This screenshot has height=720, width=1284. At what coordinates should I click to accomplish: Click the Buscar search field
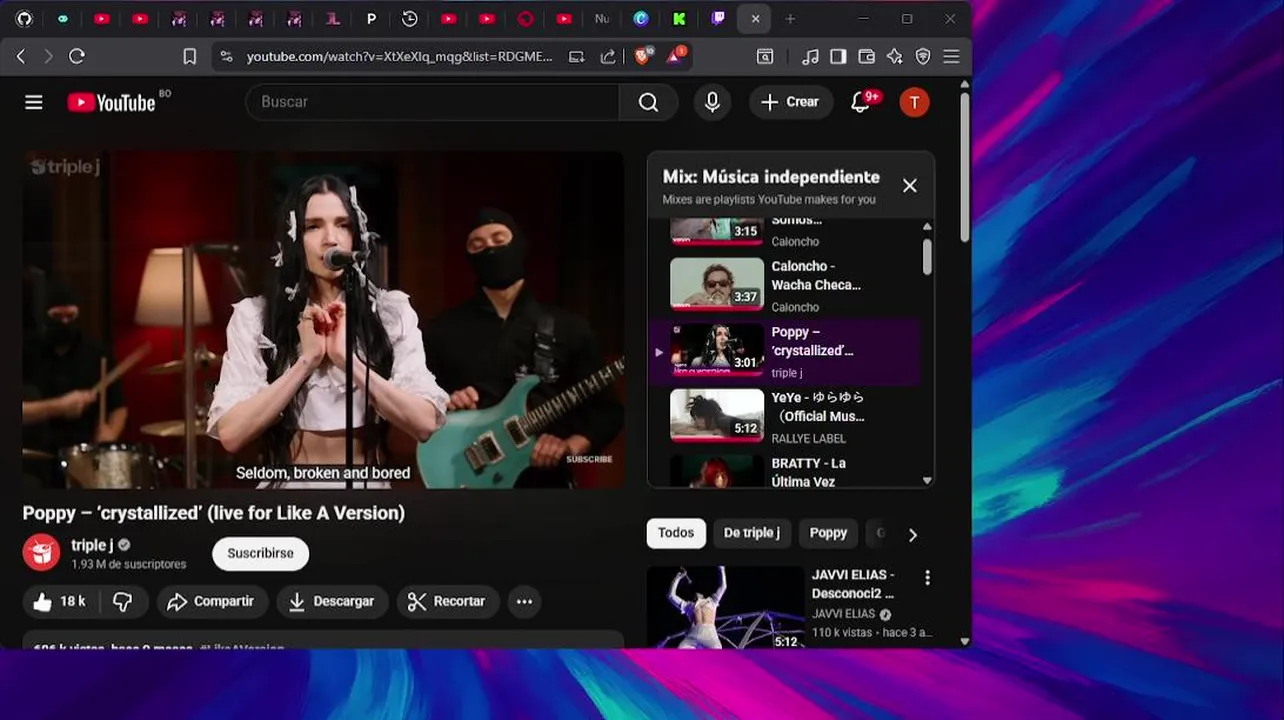pos(432,102)
